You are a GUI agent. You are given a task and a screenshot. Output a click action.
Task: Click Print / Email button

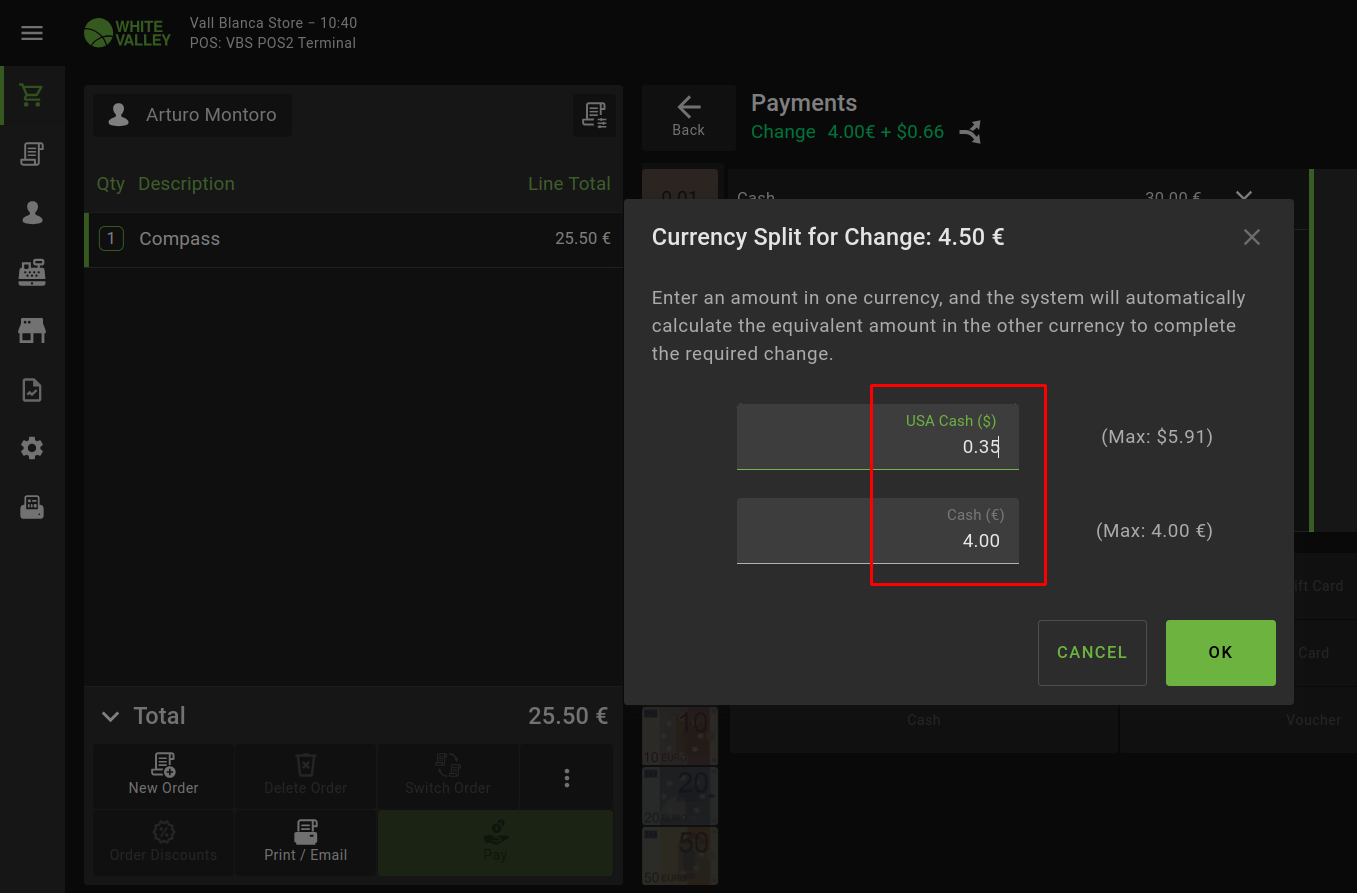(x=306, y=843)
